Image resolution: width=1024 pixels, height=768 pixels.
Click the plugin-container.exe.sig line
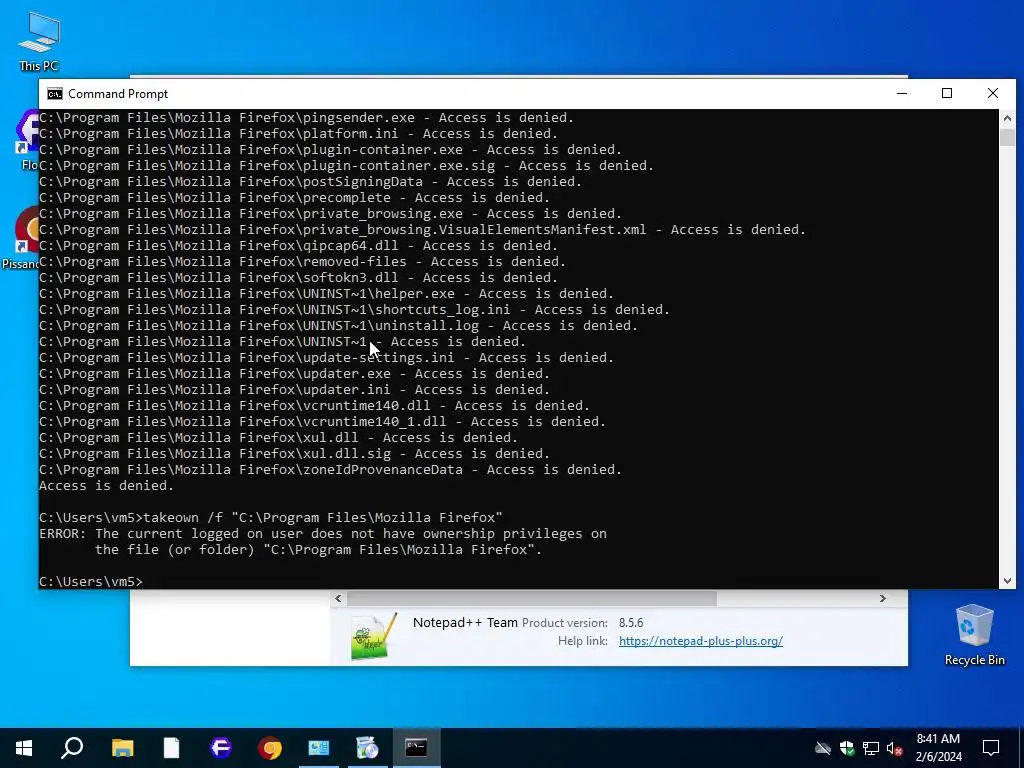click(346, 166)
